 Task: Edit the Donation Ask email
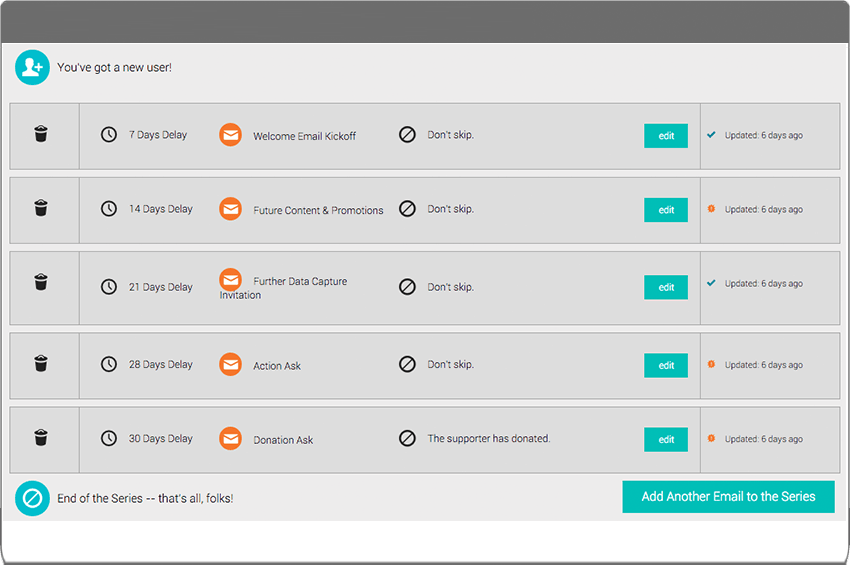pos(666,439)
